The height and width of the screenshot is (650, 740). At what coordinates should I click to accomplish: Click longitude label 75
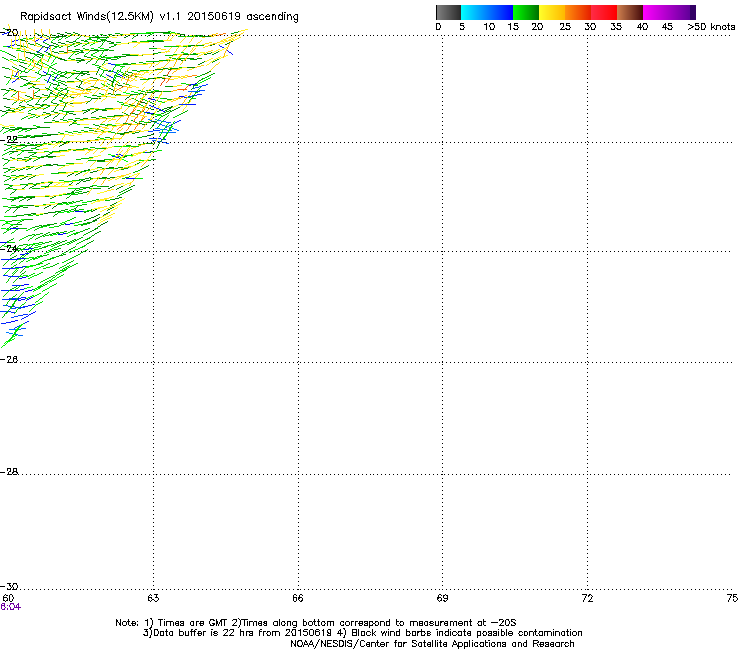click(x=732, y=598)
